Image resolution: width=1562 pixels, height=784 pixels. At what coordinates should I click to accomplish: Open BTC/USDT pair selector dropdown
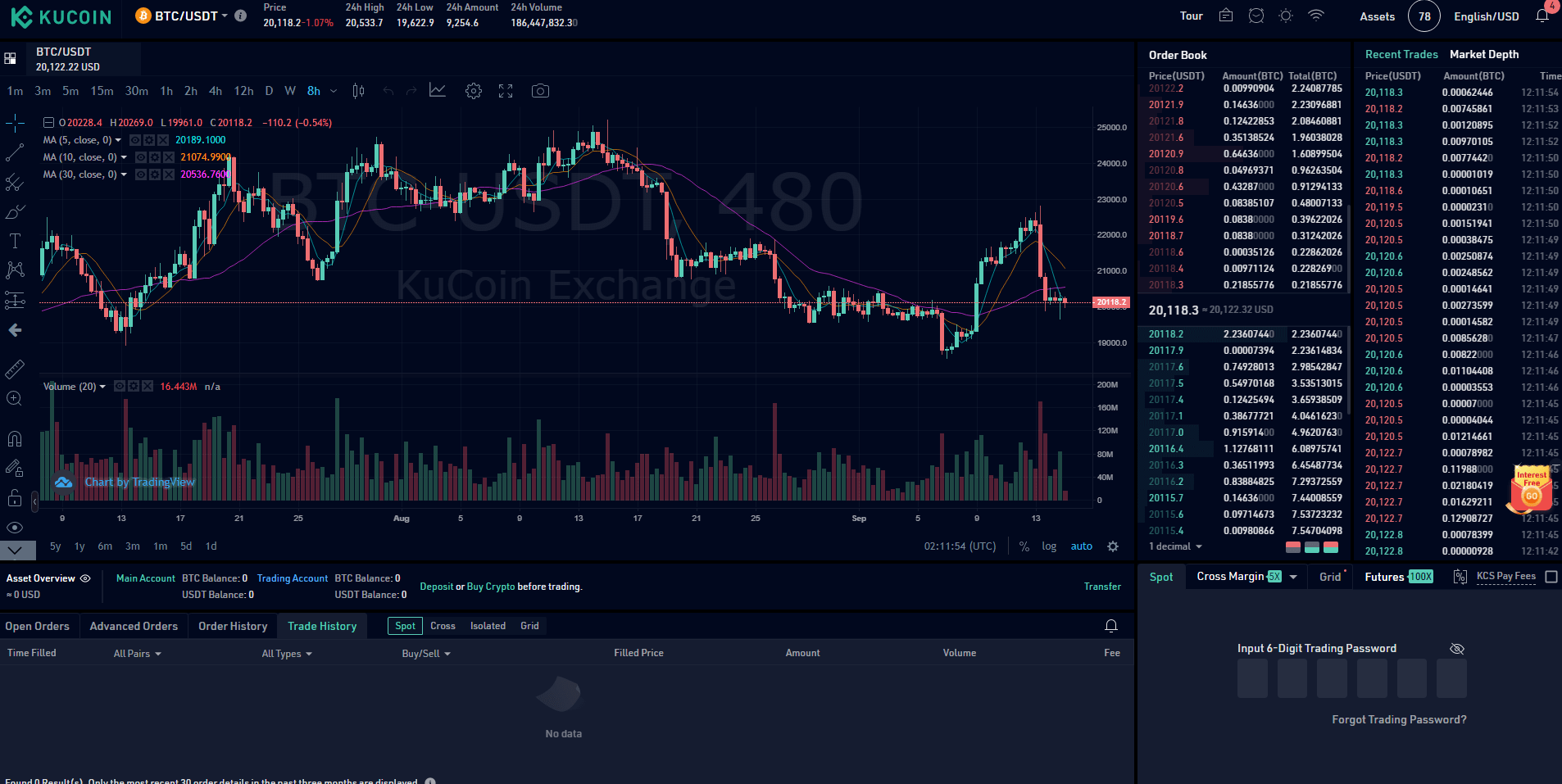click(225, 16)
